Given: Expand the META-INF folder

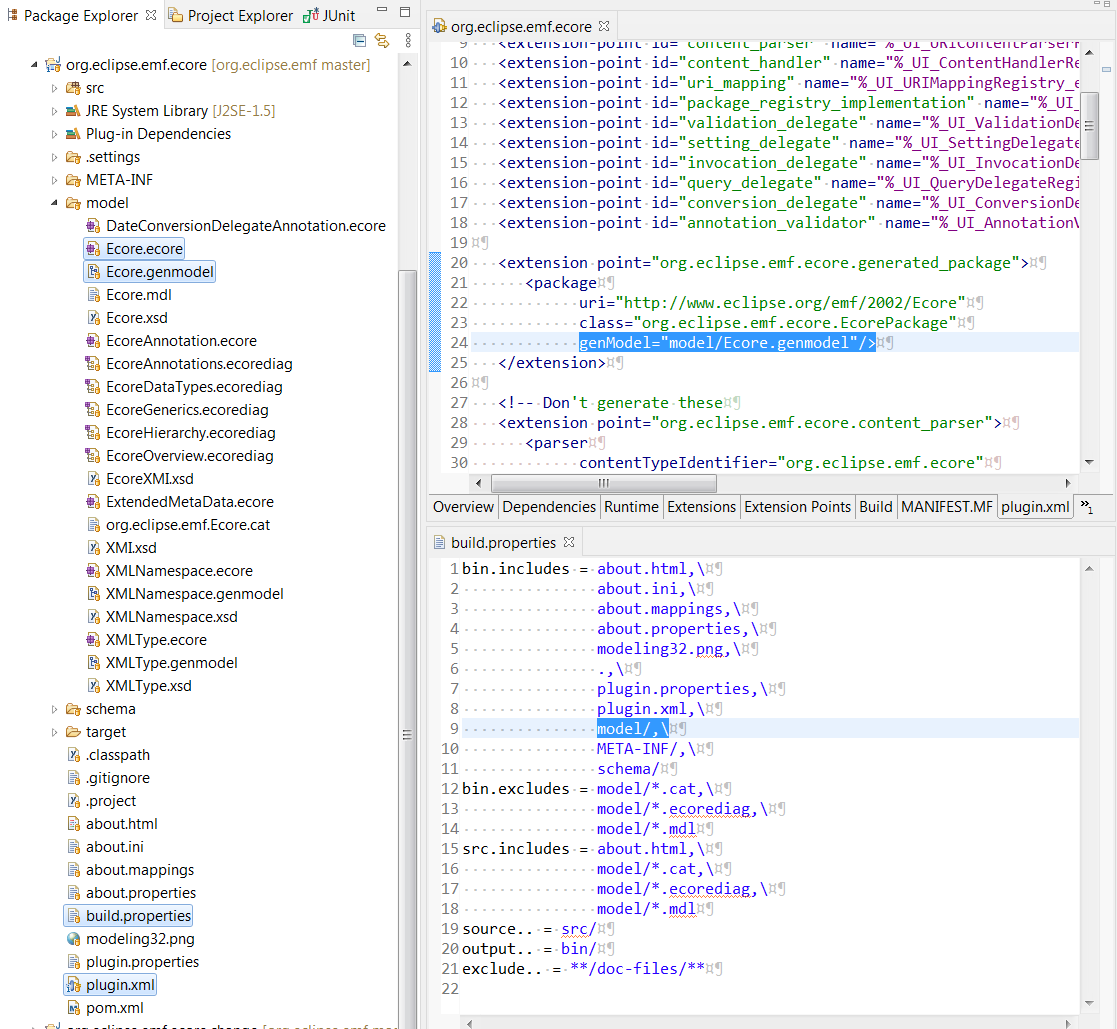Looking at the screenshot, I should (55, 180).
